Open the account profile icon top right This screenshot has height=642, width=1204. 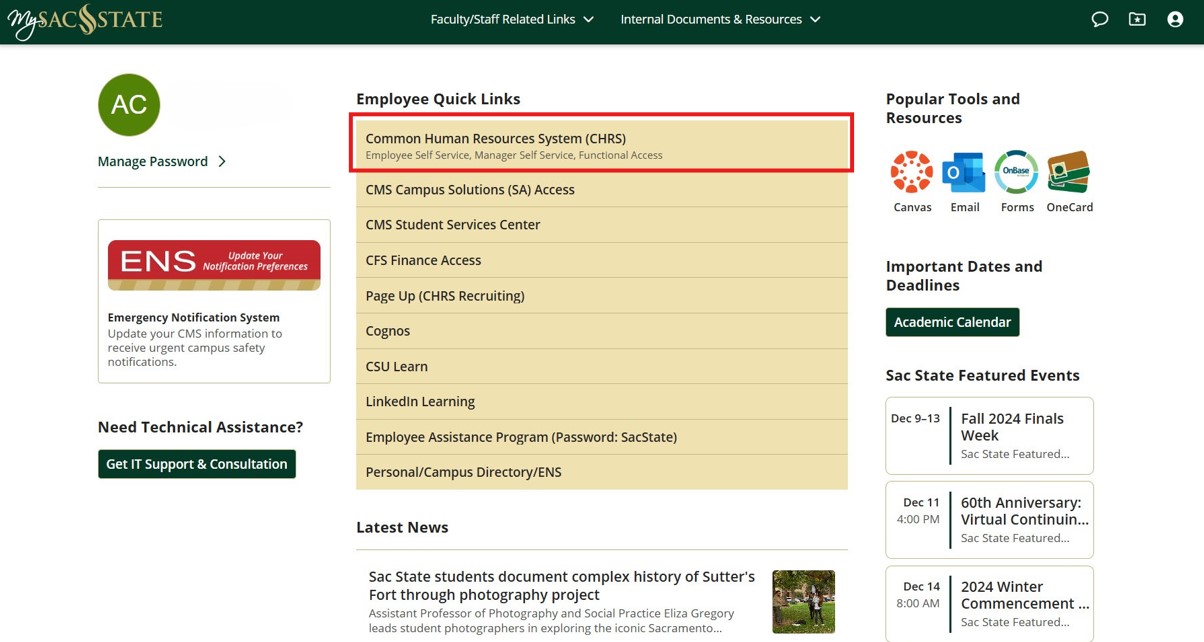[x=1175, y=19]
